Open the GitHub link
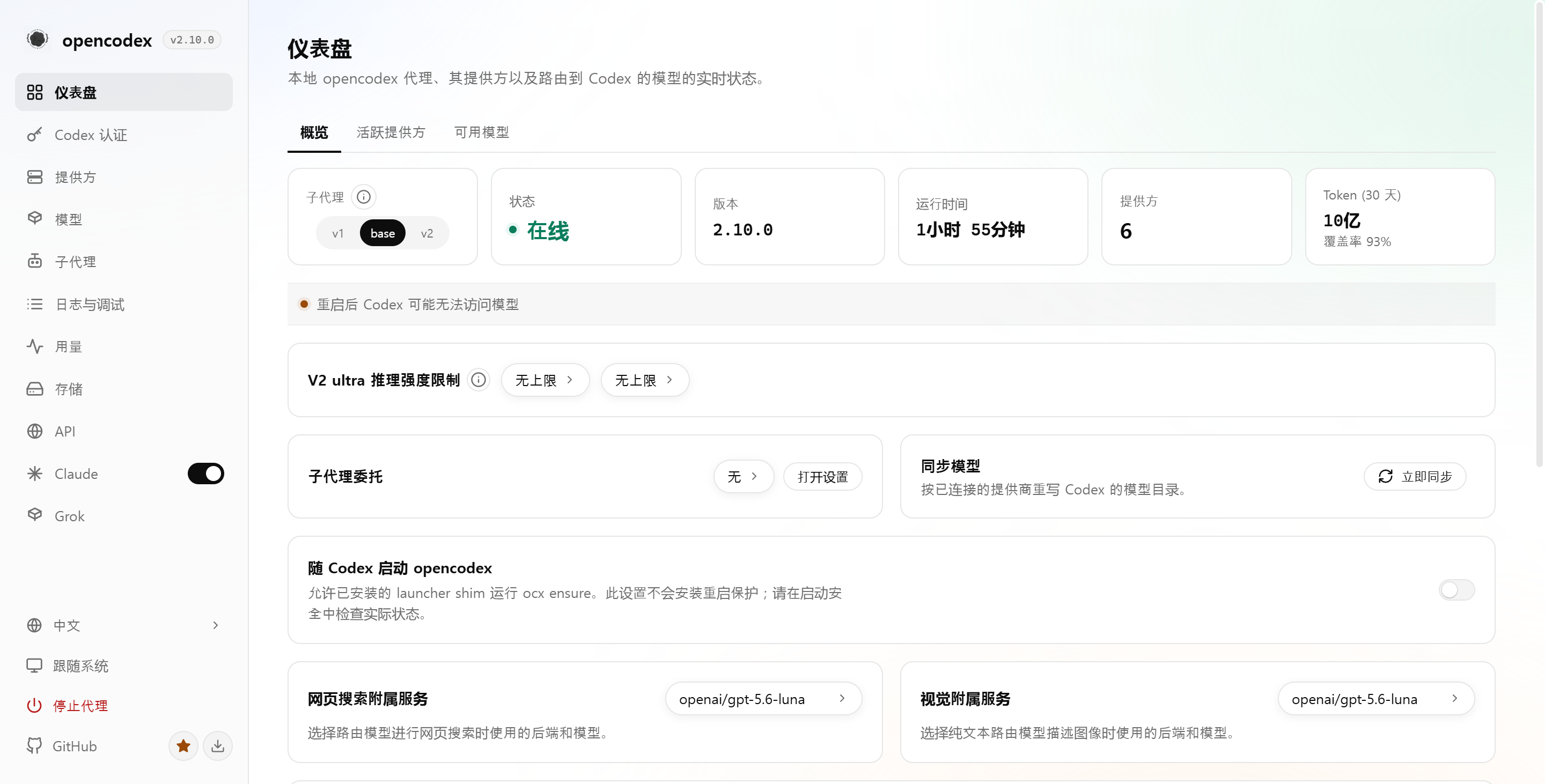 click(75, 745)
